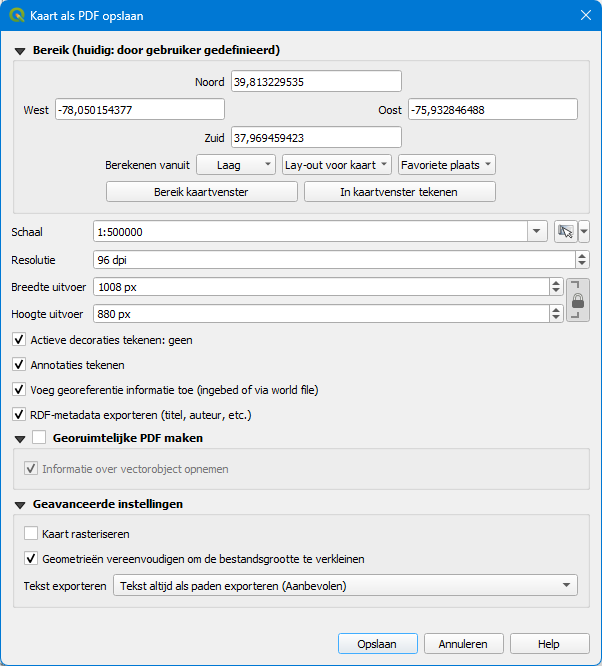This screenshot has height=666, width=602.
Task: Click the Bereik kaartvenster button
Action: pyautogui.click(x=202, y=191)
